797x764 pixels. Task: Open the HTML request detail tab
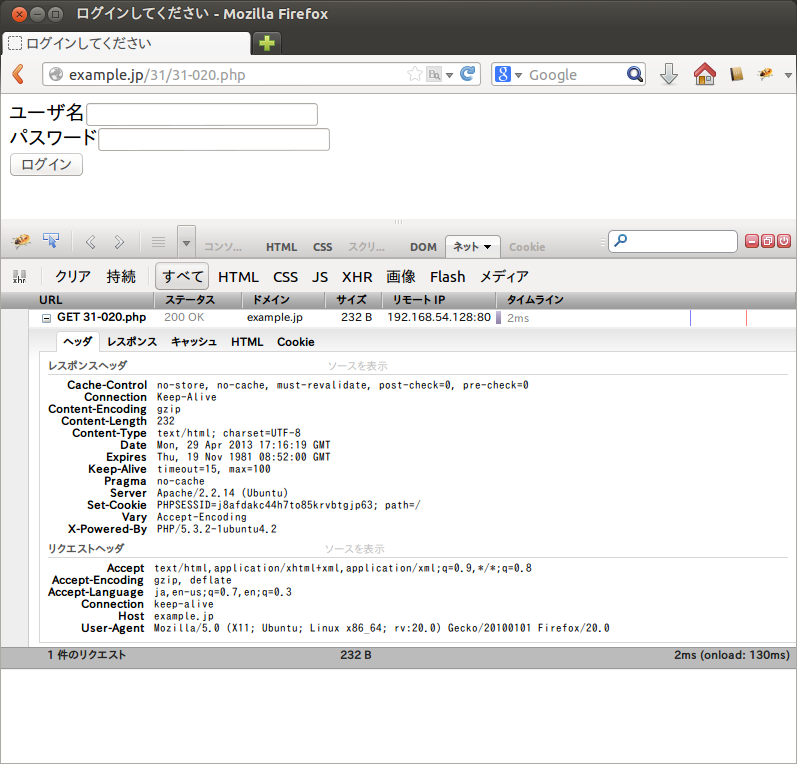[247, 342]
